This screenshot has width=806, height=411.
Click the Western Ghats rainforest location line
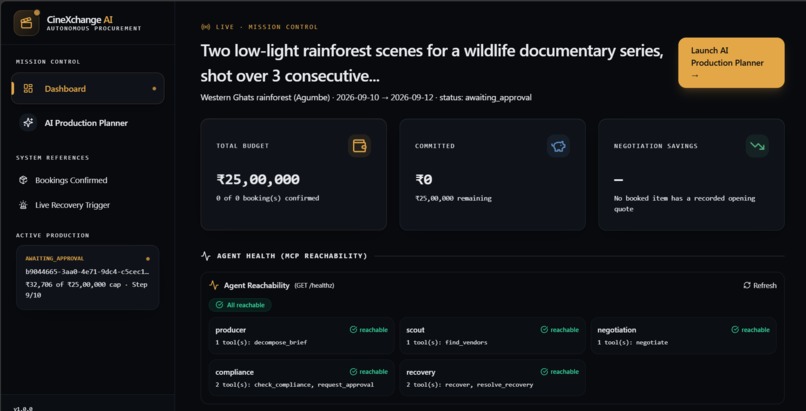pyautogui.click(x=366, y=98)
